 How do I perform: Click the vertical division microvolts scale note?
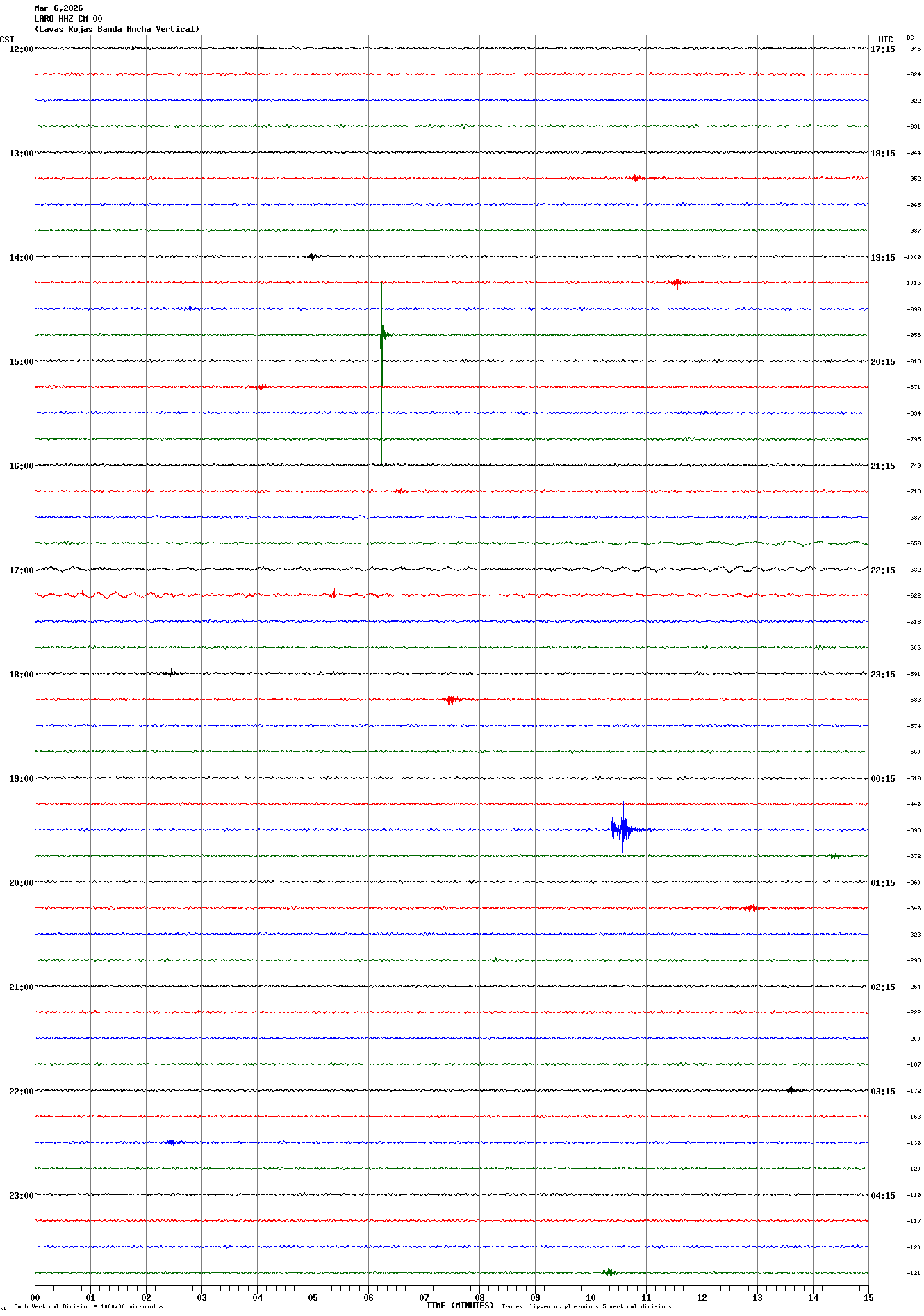pyautogui.click(x=88, y=1306)
